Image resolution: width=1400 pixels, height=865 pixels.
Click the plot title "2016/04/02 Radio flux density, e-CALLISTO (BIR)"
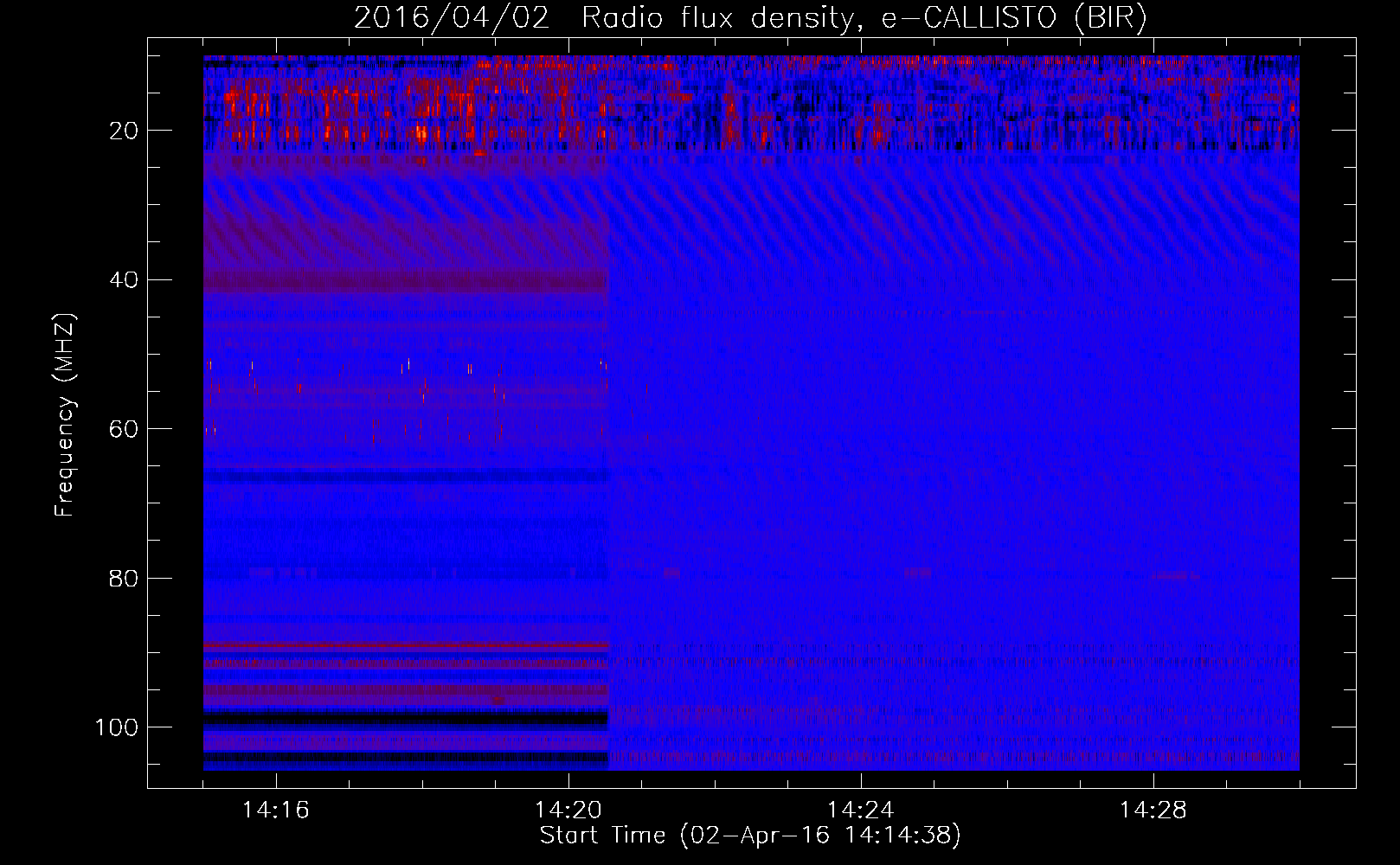(750, 18)
